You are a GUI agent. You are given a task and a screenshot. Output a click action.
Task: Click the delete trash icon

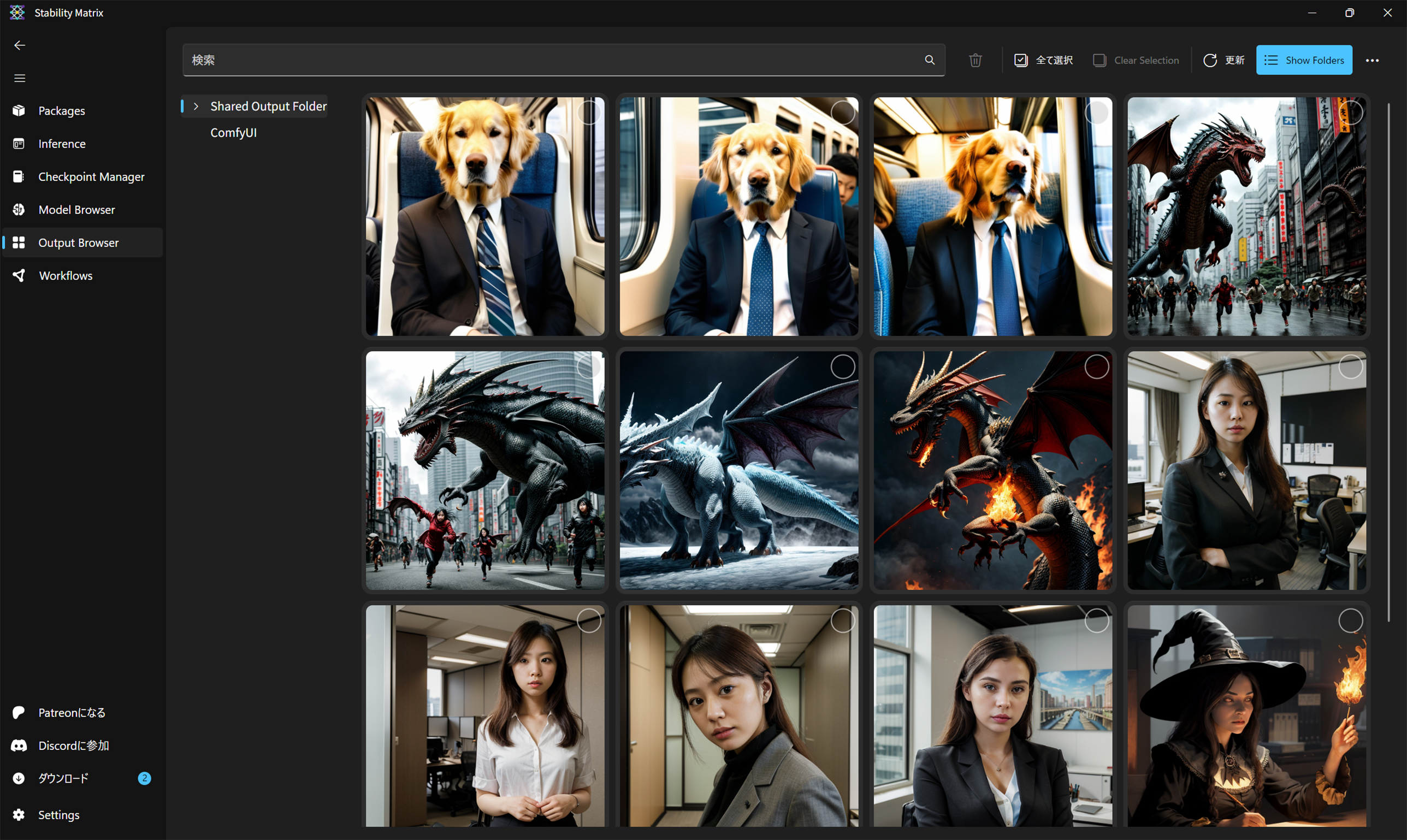[x=974, y=60]
